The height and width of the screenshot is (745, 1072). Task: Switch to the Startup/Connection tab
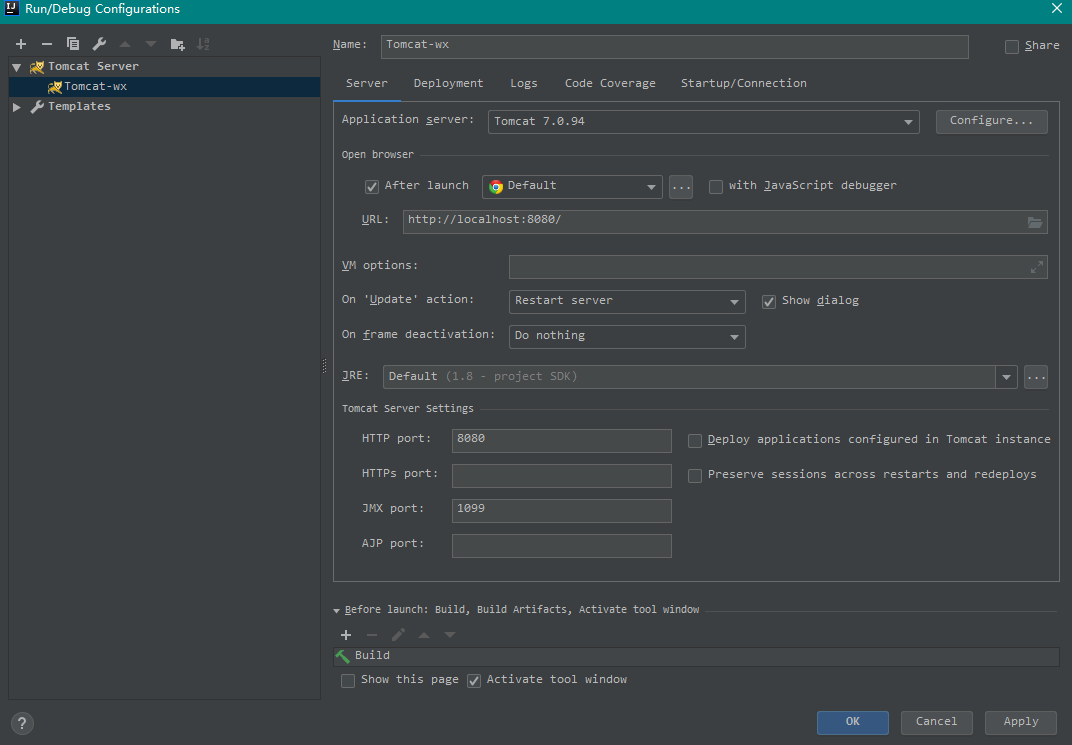pyautogui.click(x=744, y=83)
